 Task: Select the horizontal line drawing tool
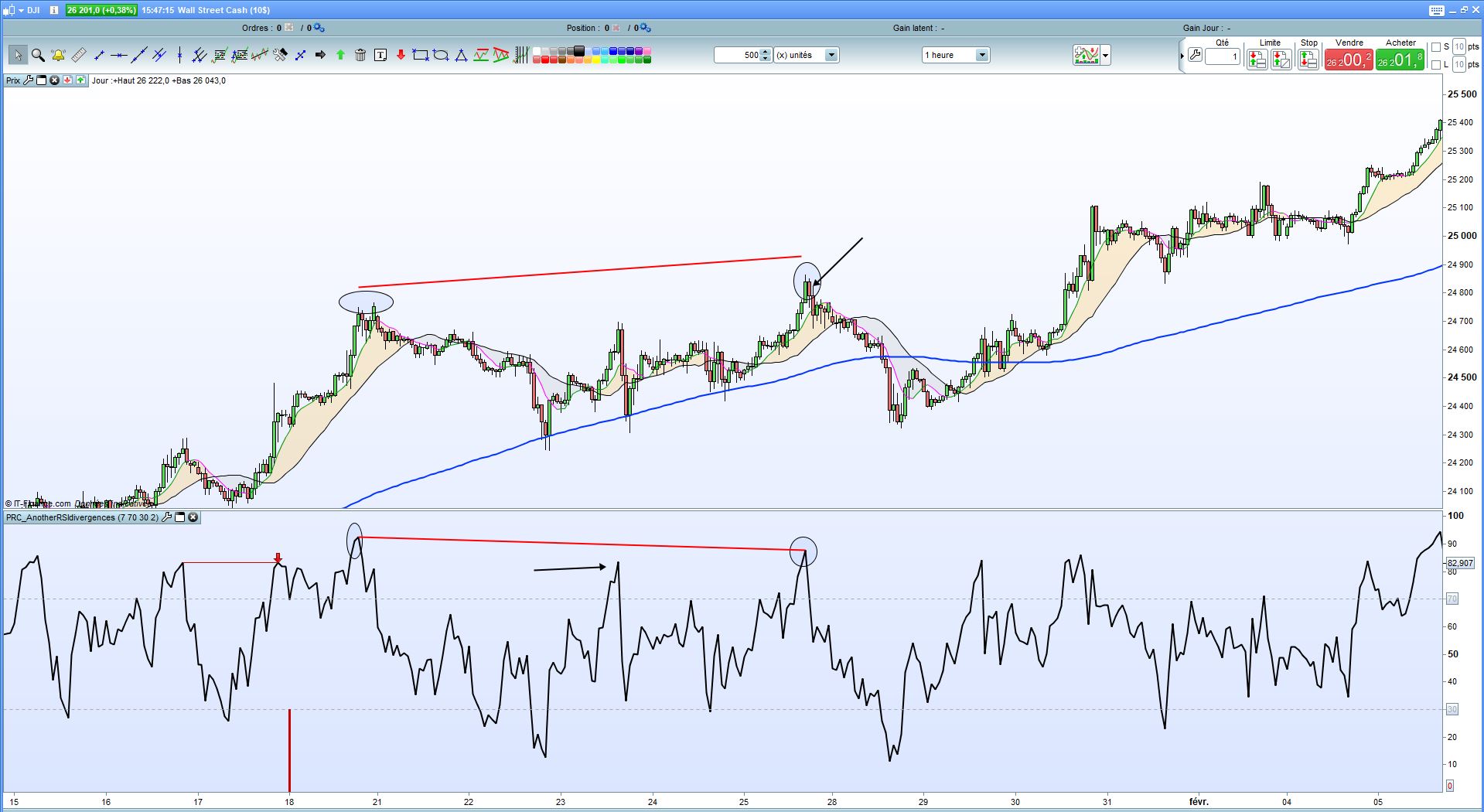(118, 55)
